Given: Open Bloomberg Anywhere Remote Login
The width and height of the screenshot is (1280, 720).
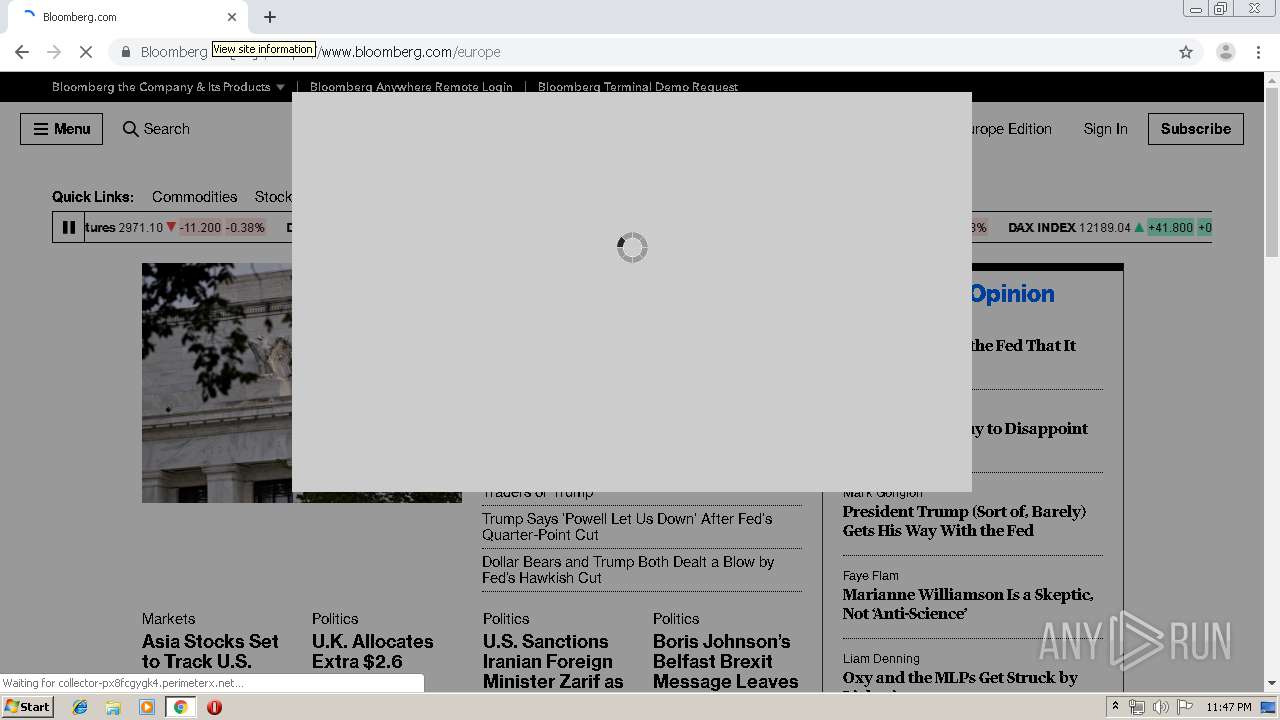Looking at the screenshot, I should pyautogui.click(x=411, y=87).
